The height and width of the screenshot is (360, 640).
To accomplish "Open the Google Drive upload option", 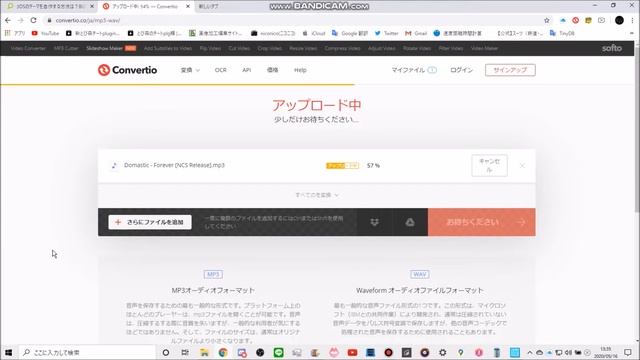I will click(x=410, y=222).
